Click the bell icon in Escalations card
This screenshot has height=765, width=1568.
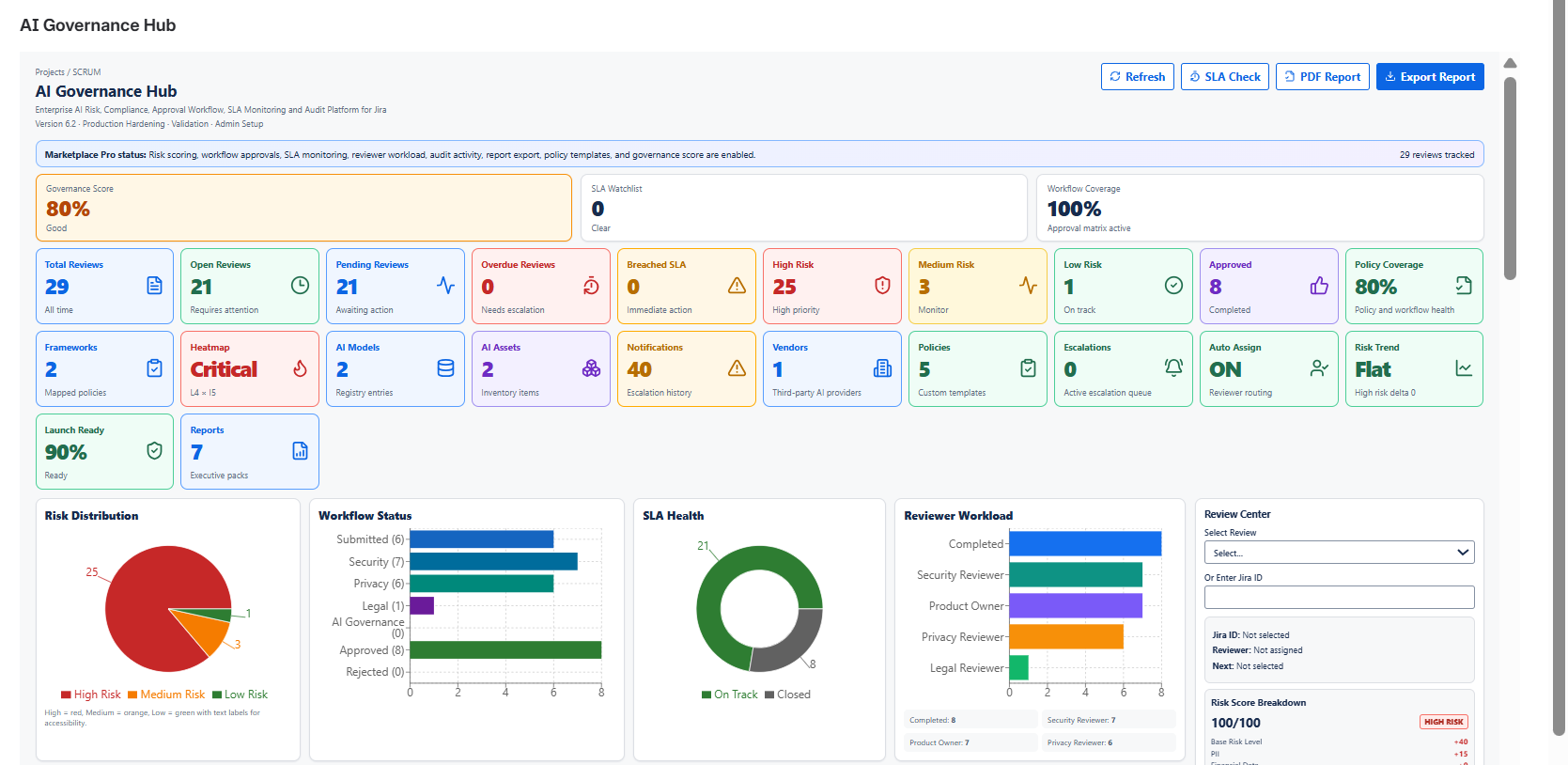point(1173,368)
